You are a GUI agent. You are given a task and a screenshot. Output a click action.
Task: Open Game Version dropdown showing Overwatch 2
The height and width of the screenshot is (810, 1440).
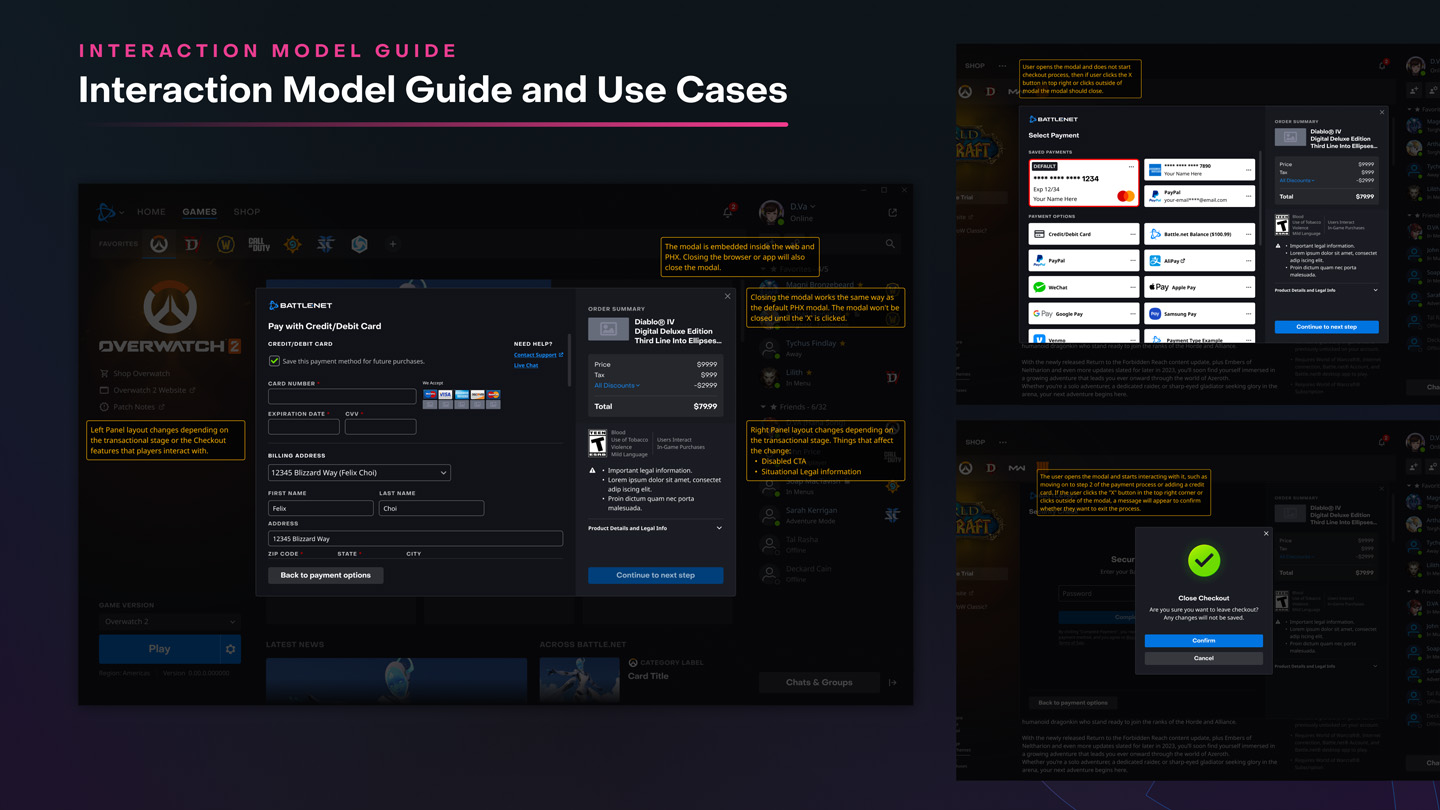click(x=168, y=621)
